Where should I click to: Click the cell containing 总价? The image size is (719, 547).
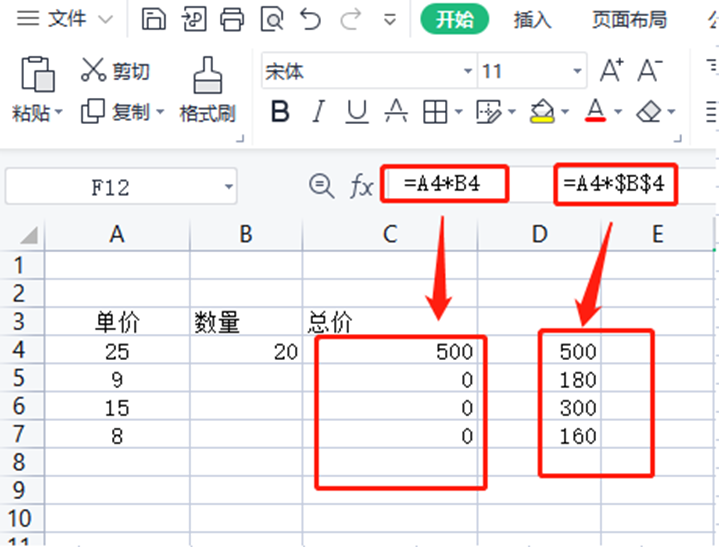coord(390,322)
